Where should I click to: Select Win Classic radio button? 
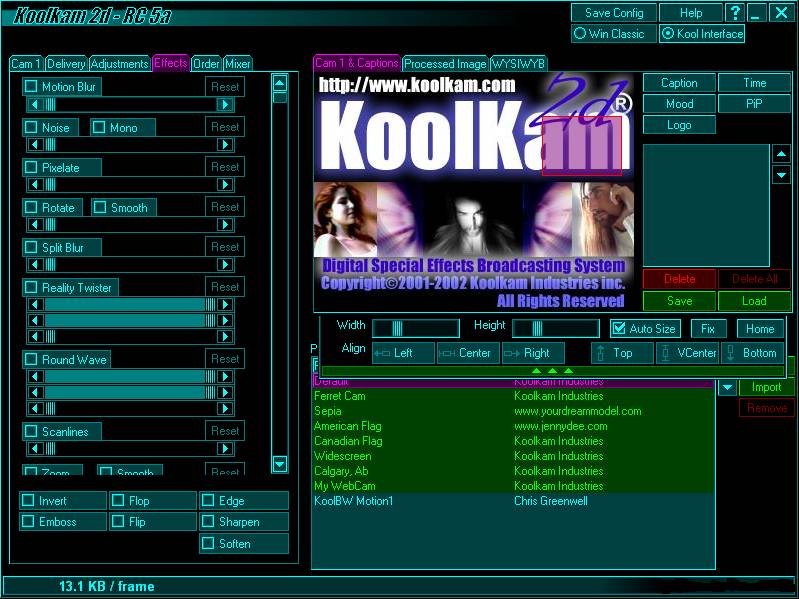tap(580, 34)
